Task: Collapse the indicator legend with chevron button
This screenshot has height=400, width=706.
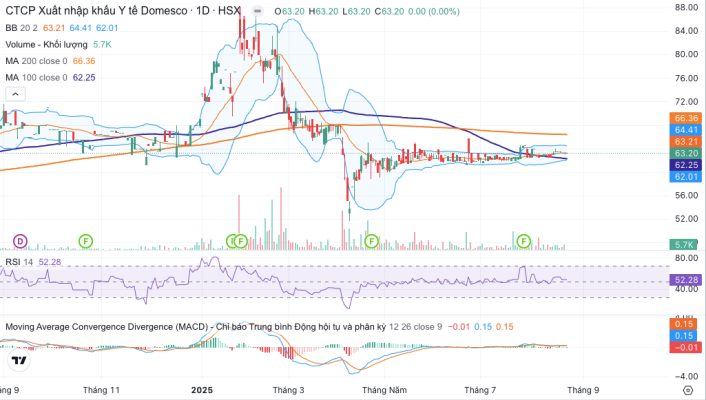Action: coord(15,94)
